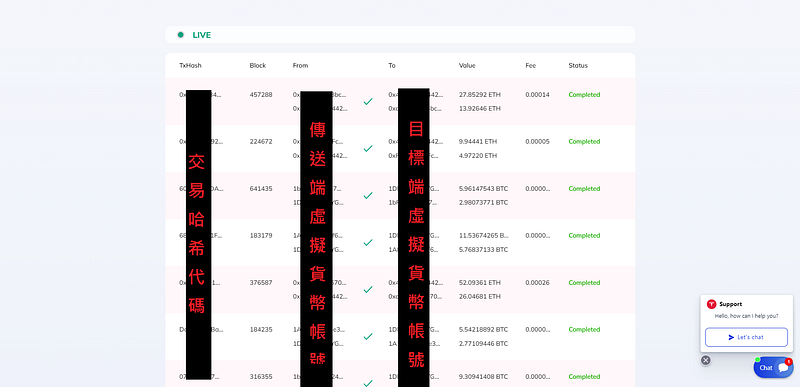Click Completed status for block 316355
Viewport: 800px width, 387px height.
(584, 376)
